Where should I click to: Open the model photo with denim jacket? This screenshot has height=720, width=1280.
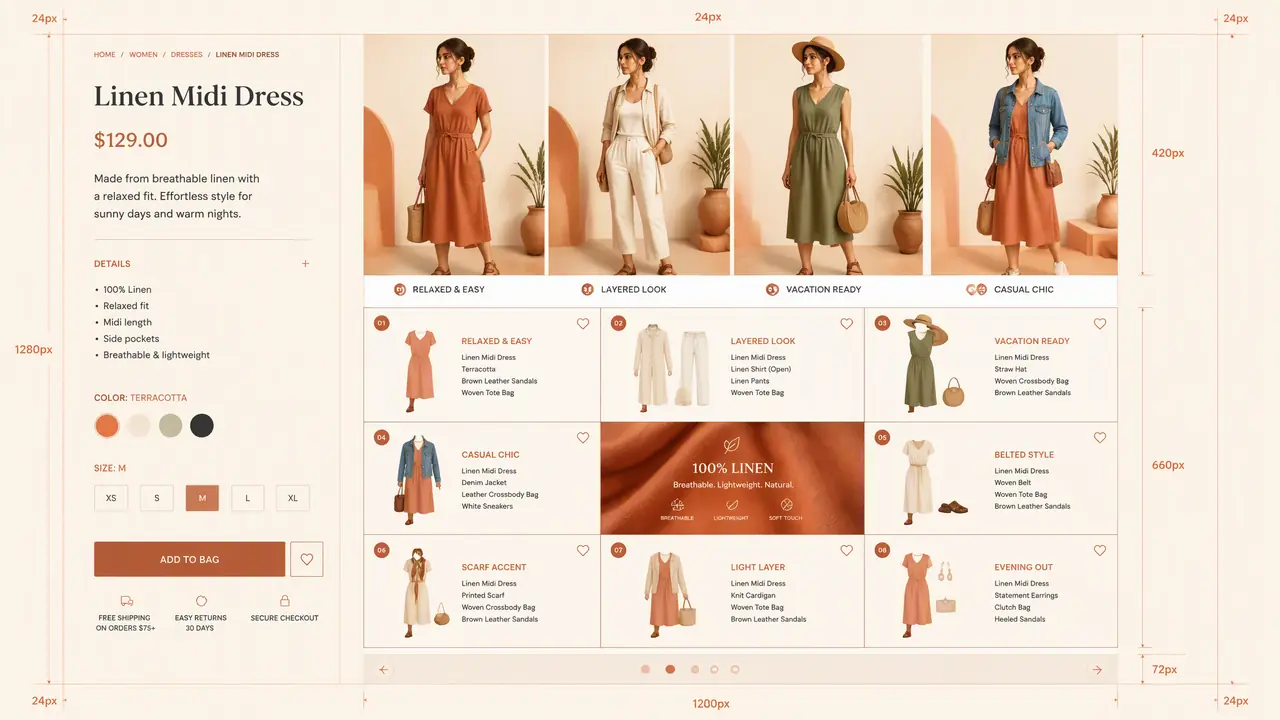[1024, 155]
